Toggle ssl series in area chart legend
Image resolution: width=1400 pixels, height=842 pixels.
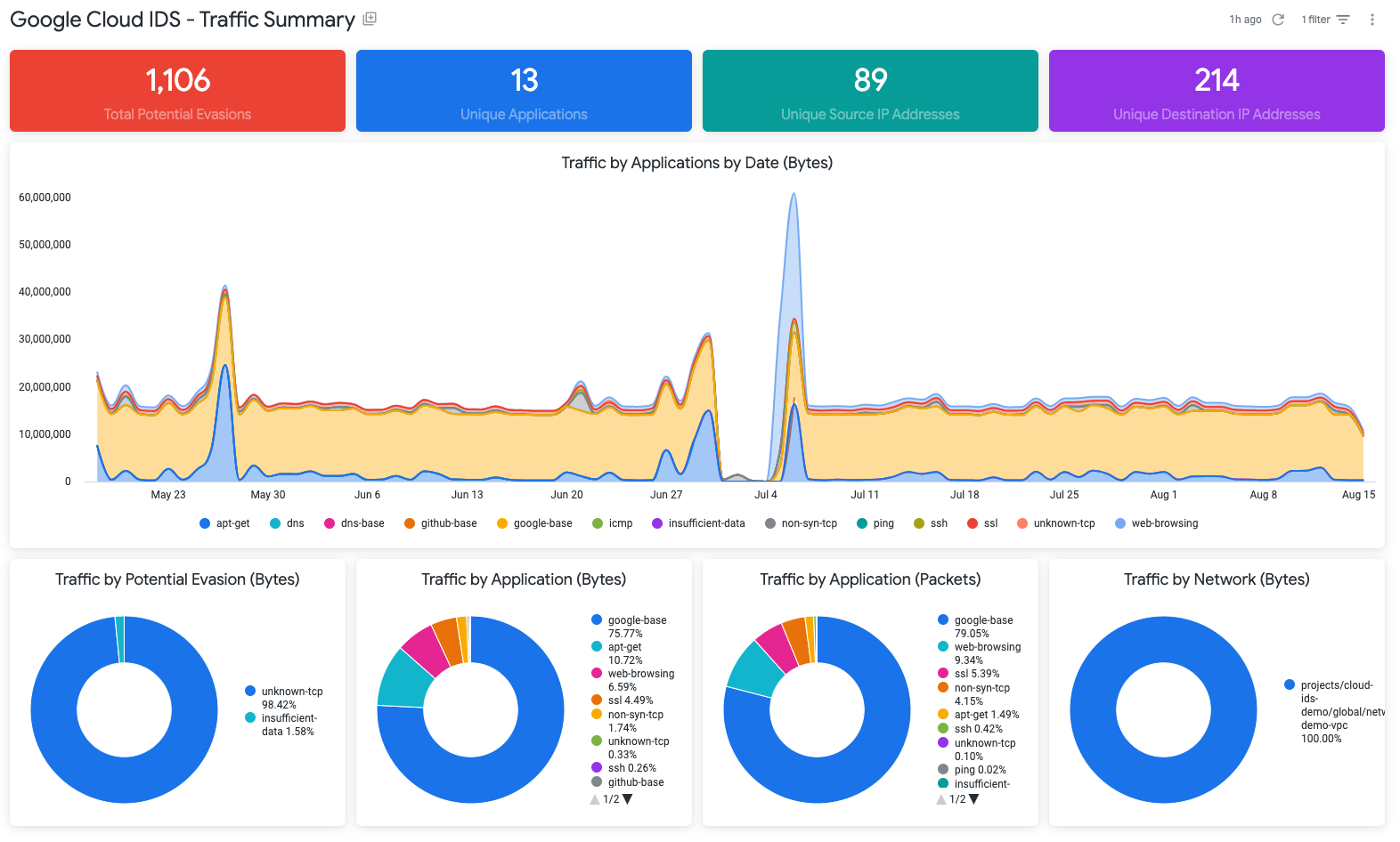click(x=982, y=523)
